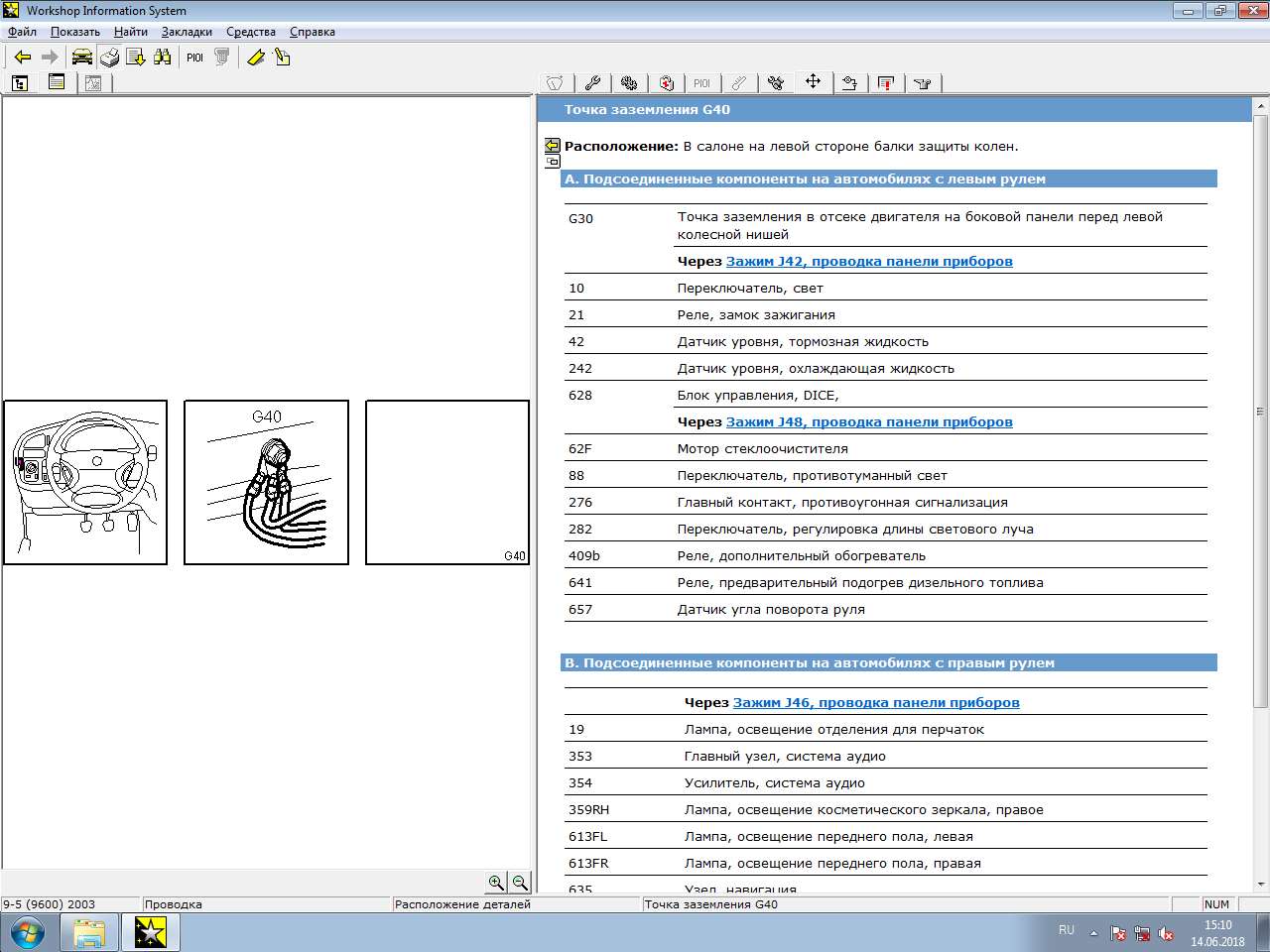The width and height of the screenshot is (1270, 952).
Task: Select the gears tab icon
Action: (x=629, y=83)
